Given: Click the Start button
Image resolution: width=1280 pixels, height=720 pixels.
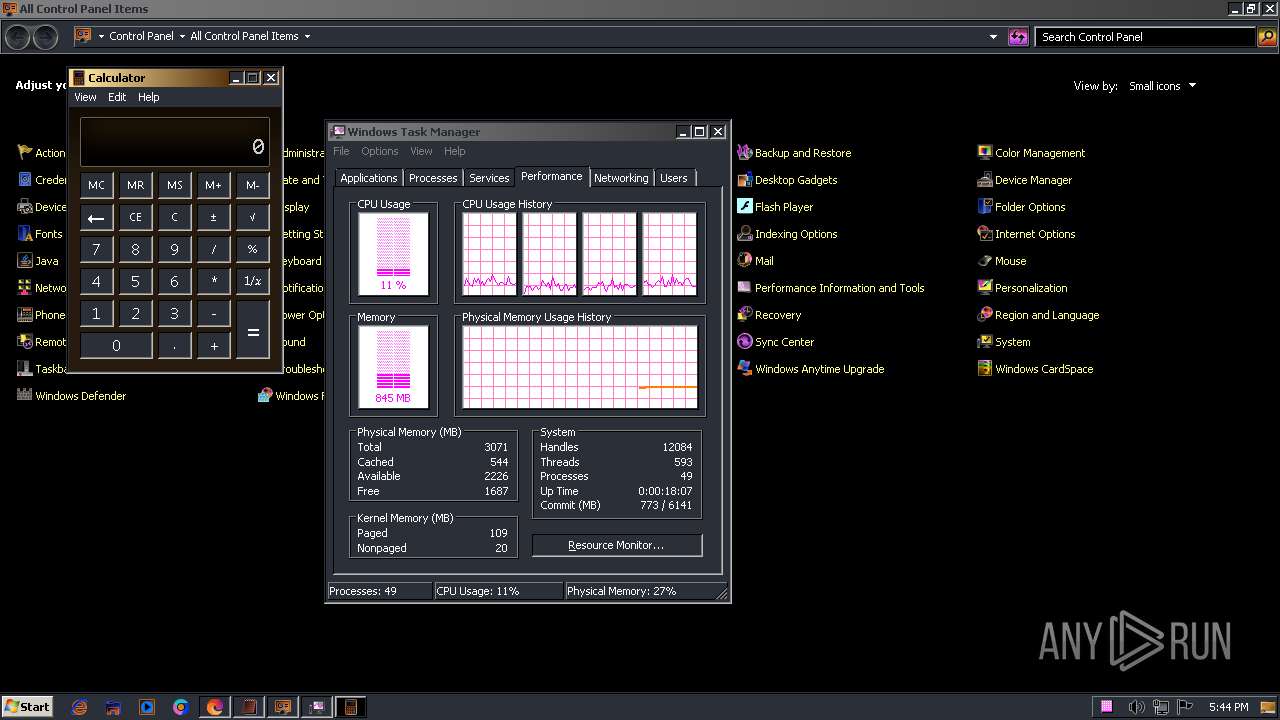Looking at the screenshot, I should coord(27,707).
